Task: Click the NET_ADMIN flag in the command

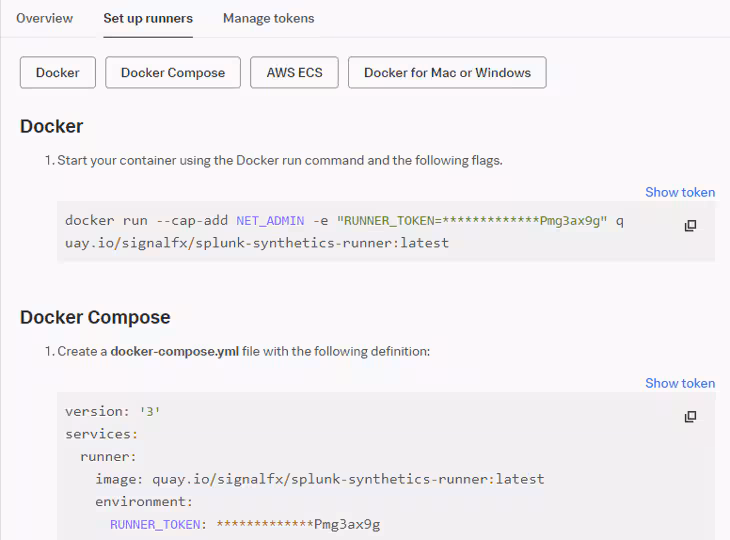Action: pos(270,221)
